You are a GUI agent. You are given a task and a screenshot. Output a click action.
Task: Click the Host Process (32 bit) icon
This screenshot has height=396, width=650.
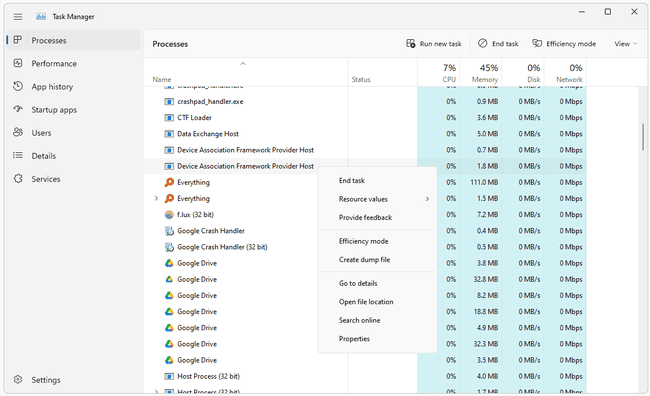pos(169,377)
